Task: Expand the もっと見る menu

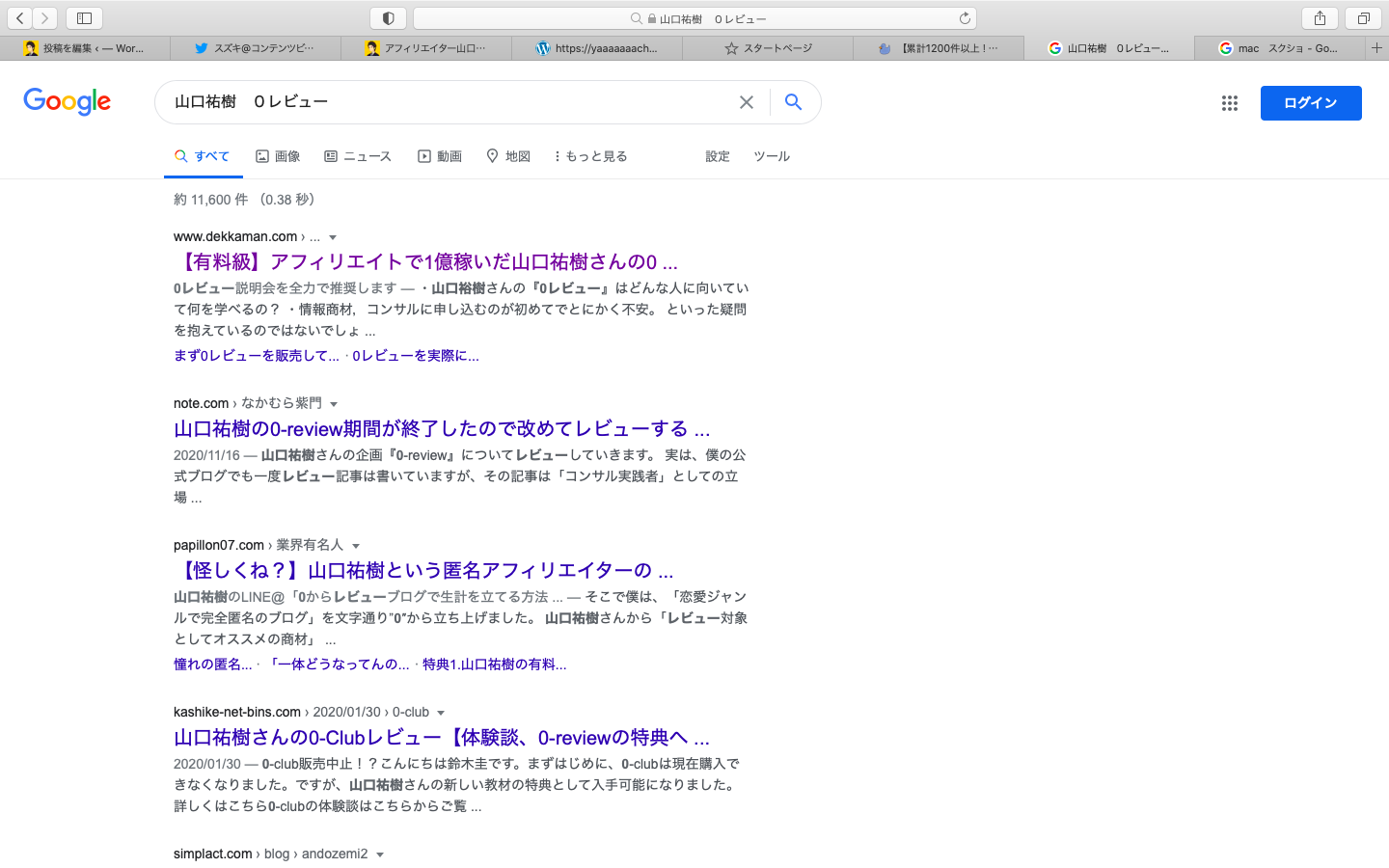Action: click(590, 156)
